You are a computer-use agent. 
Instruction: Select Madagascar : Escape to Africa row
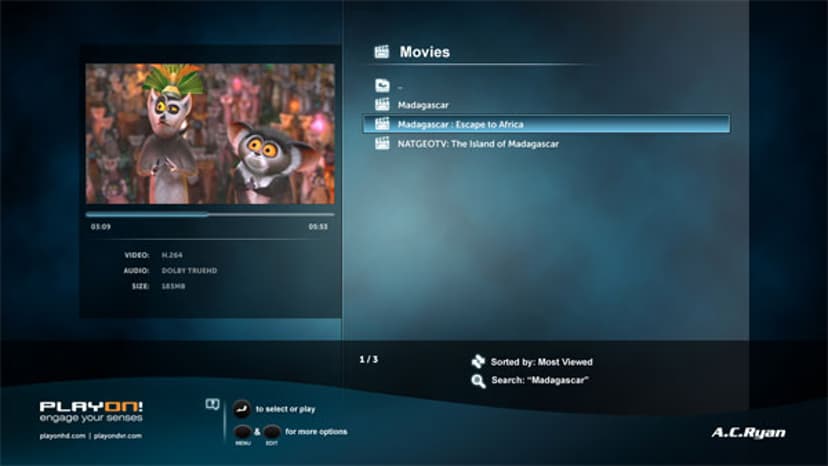(547, 124)
